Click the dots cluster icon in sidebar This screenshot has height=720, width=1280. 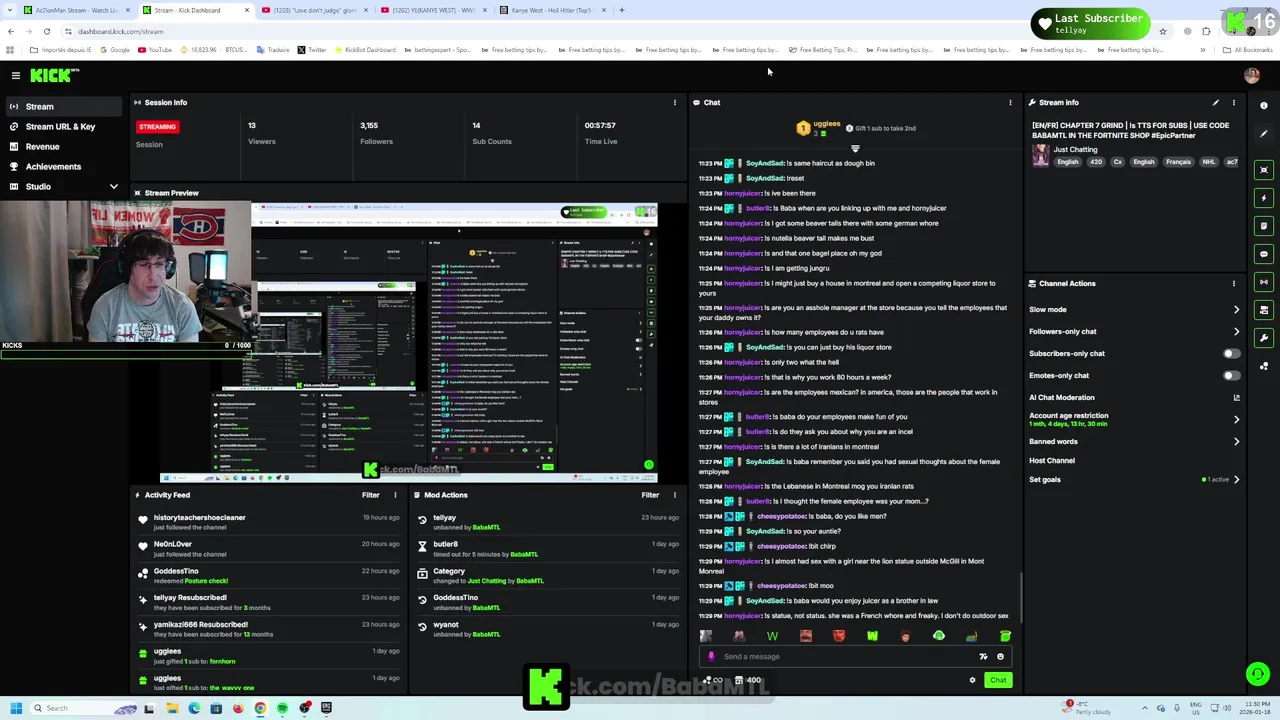click(x=1264, y=366)
